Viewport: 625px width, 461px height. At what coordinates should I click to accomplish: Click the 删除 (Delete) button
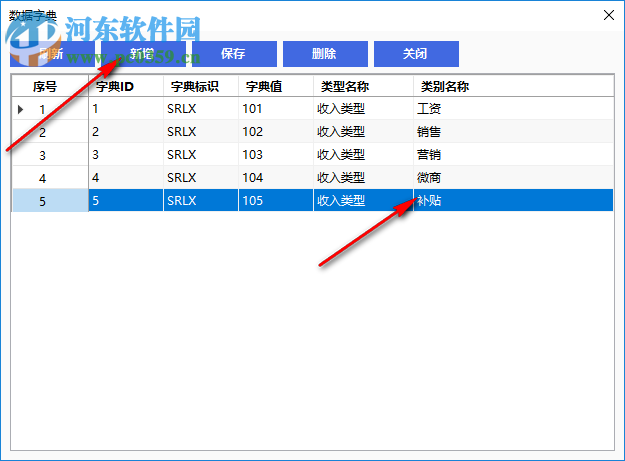click(x=325, y=54)
